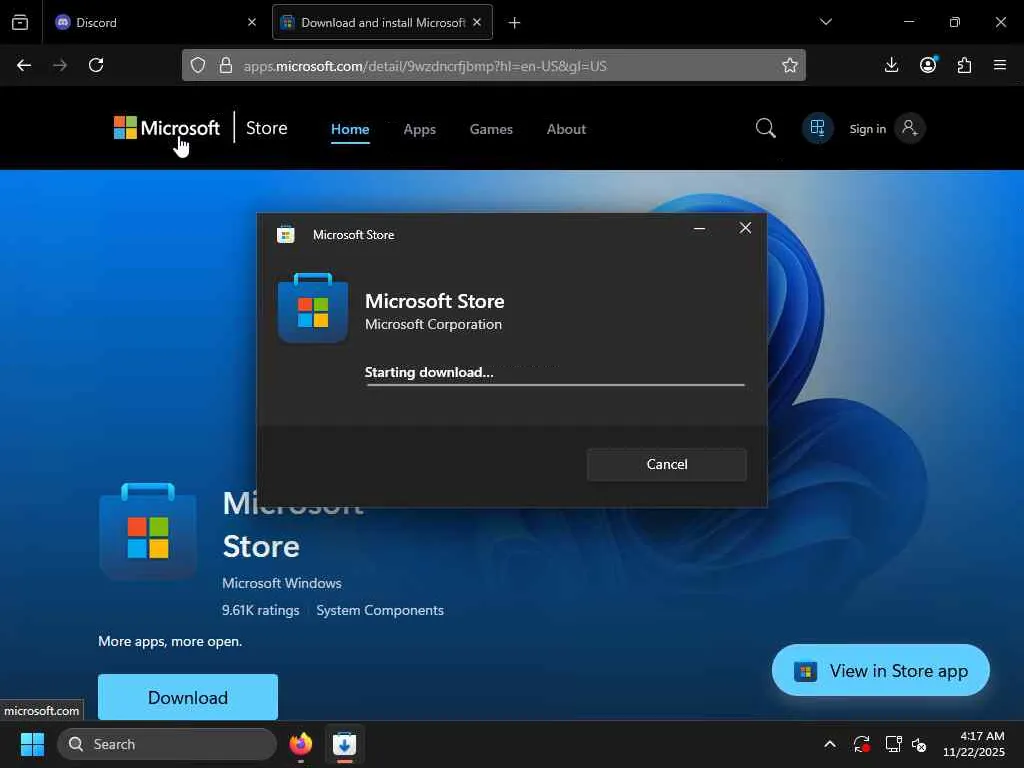Expand the list all tabs chevron
This screenshot has height=768, width=1024.
point(826,22)
